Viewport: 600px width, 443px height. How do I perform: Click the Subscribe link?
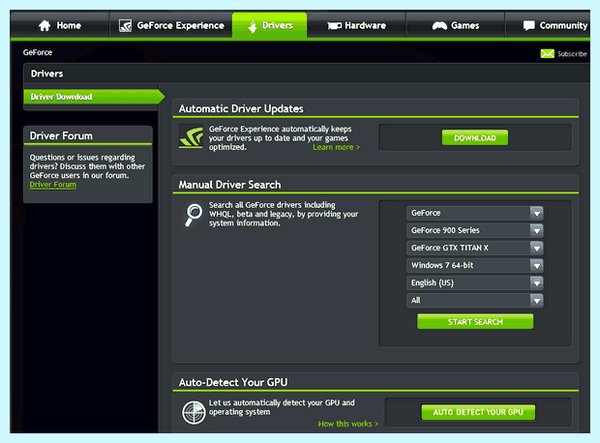click(572, 54)
